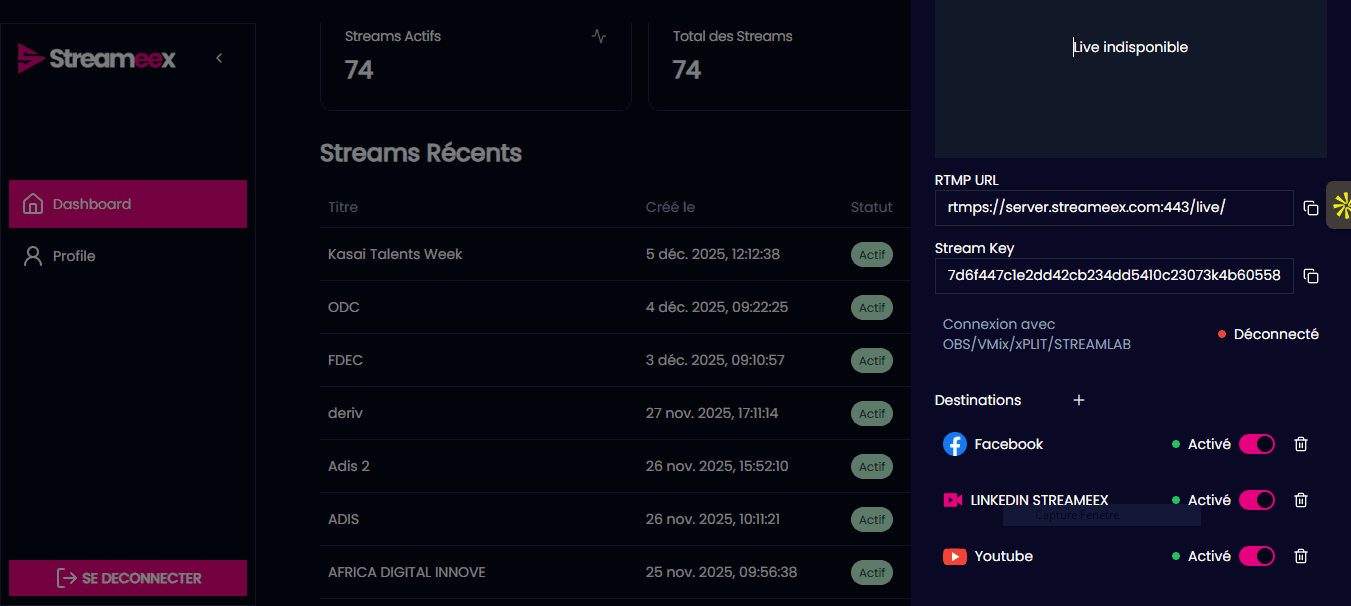Click the user icon next to Profile
Screen dimensions: 1351x606
click(x=31, y=255)
